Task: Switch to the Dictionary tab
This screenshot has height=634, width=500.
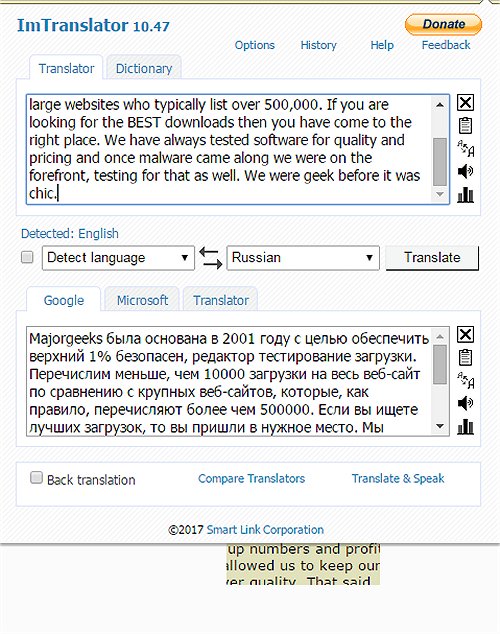Action: (144, 68)
